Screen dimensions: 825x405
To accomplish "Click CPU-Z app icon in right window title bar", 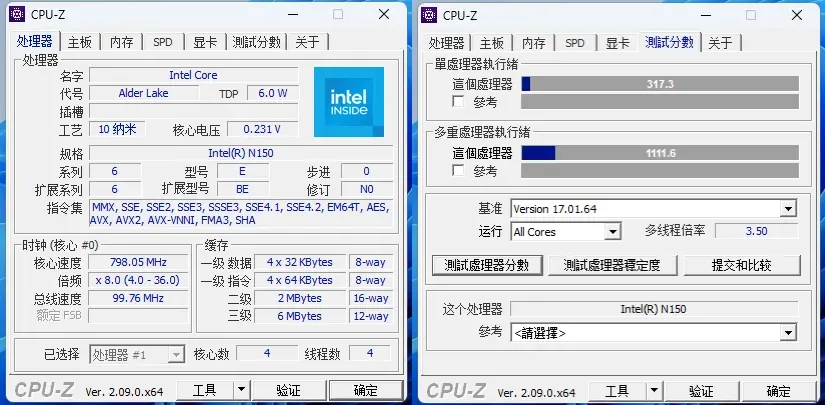I will point(430,15).
